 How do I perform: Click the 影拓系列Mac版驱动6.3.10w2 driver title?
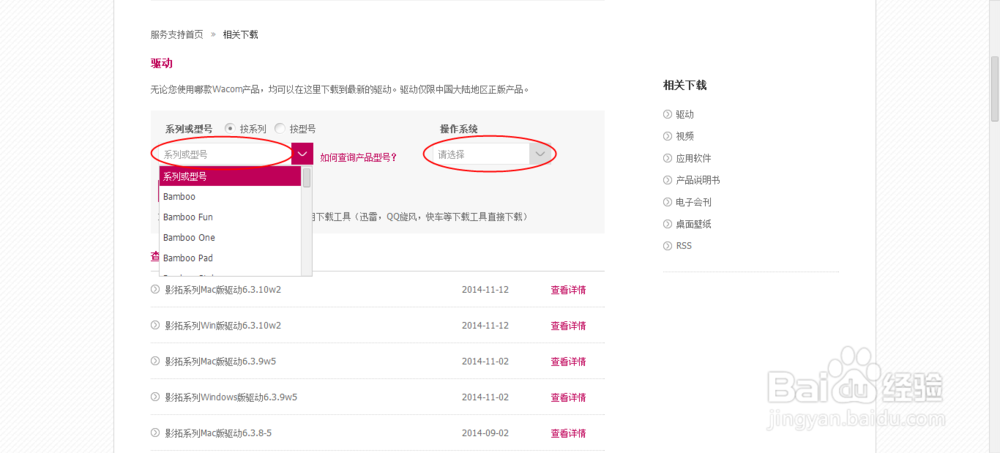(x=223, y=290)
